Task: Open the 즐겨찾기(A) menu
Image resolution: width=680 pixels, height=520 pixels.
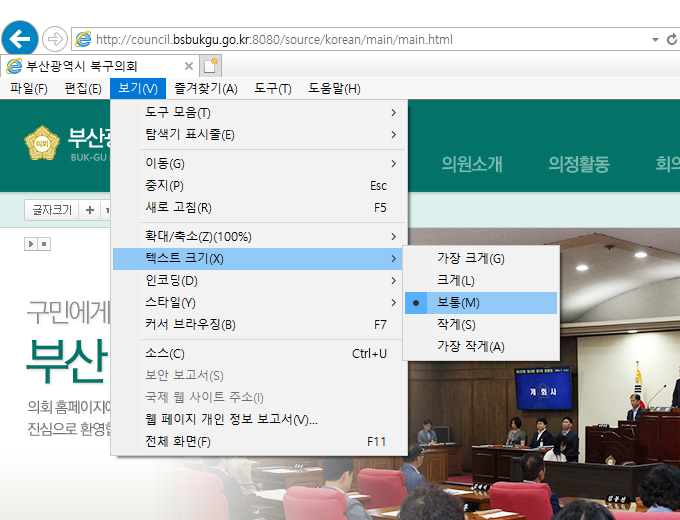Action: click(x=206, y=88)
